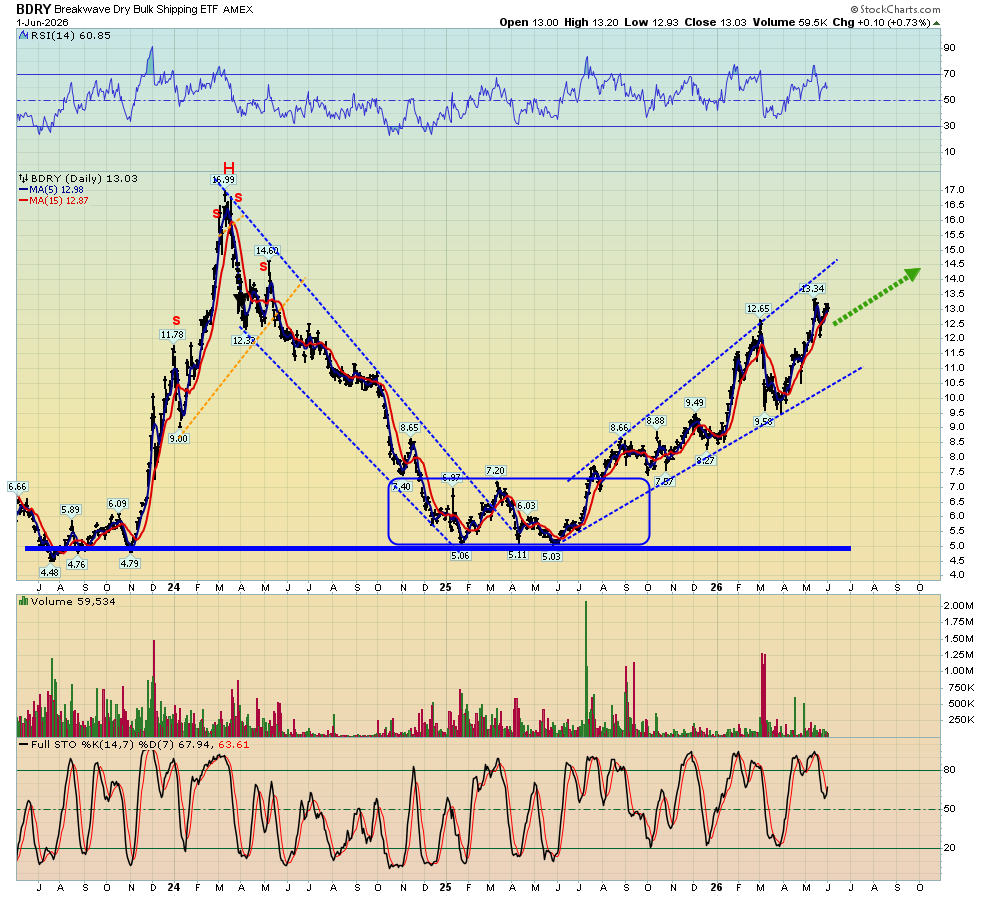Image resolution: width=990 pixels, height=897 pixels.
Task: Click the 9.00 price label
Action: point(179,439)
